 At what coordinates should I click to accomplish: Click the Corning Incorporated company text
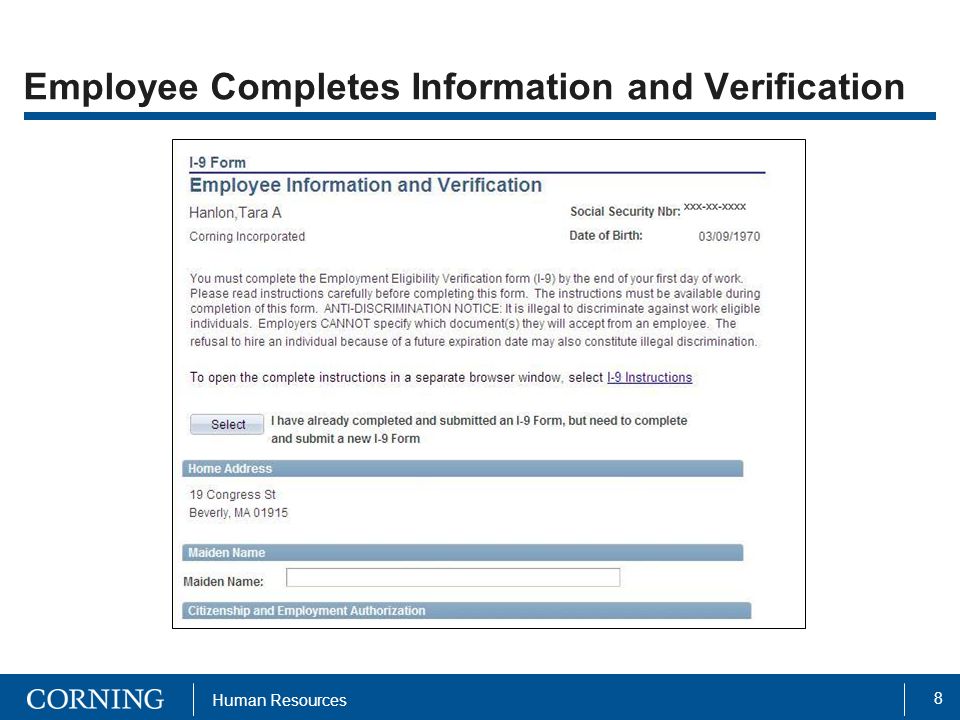[247, 236]
